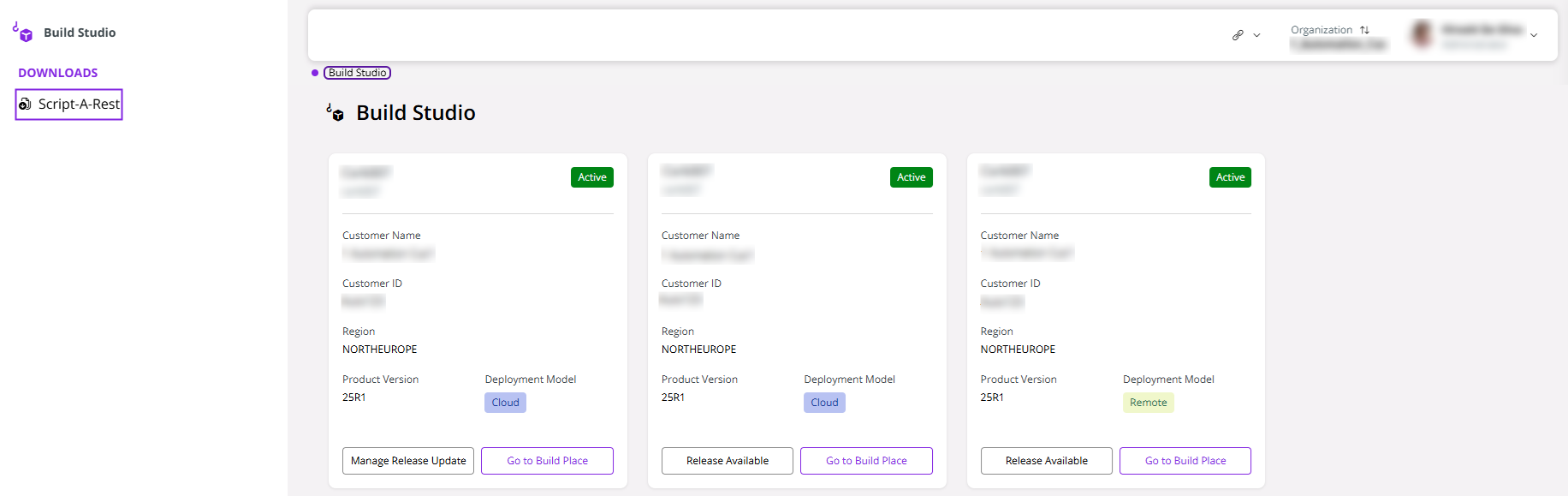Select the Build Studio breadcrumb tab
1568x496 pixels.
pos(357,73)
